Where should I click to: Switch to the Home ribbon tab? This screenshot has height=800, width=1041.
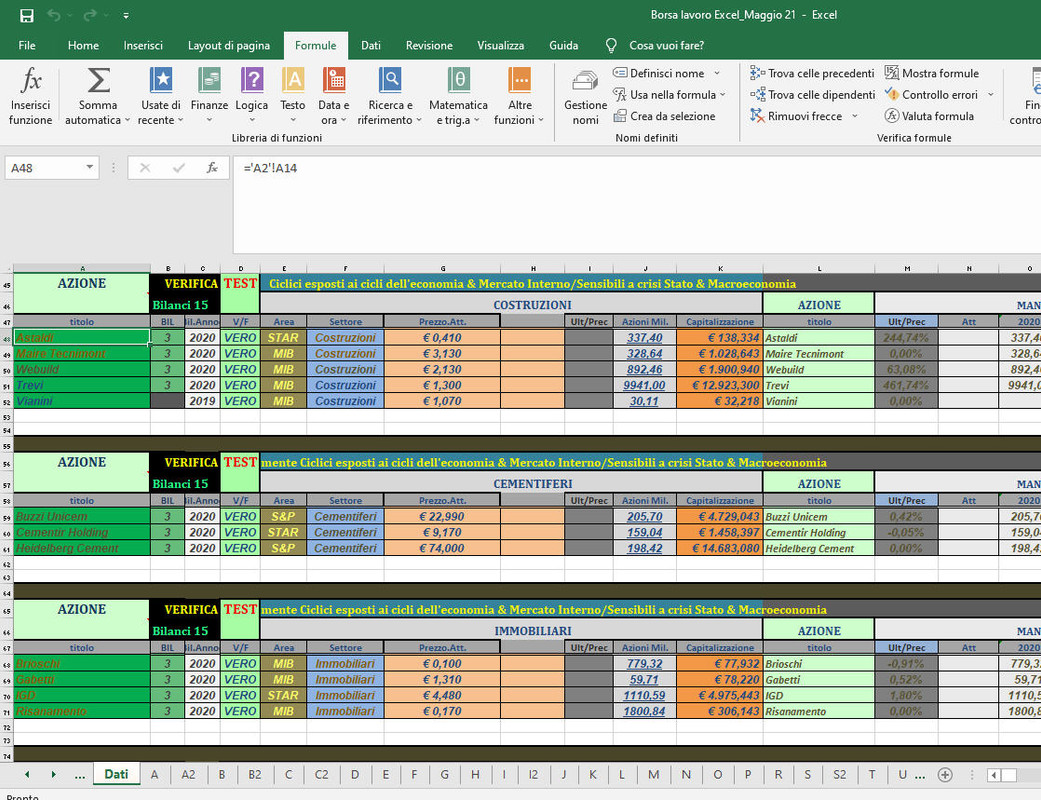pos(83,45)
